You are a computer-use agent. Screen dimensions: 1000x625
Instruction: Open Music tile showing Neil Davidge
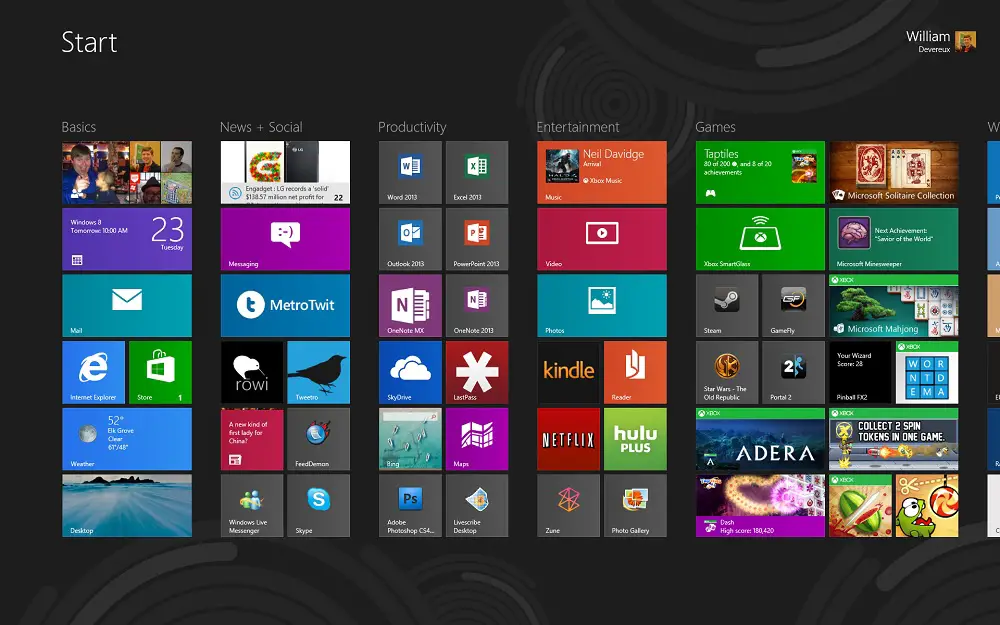coord(602,172)
